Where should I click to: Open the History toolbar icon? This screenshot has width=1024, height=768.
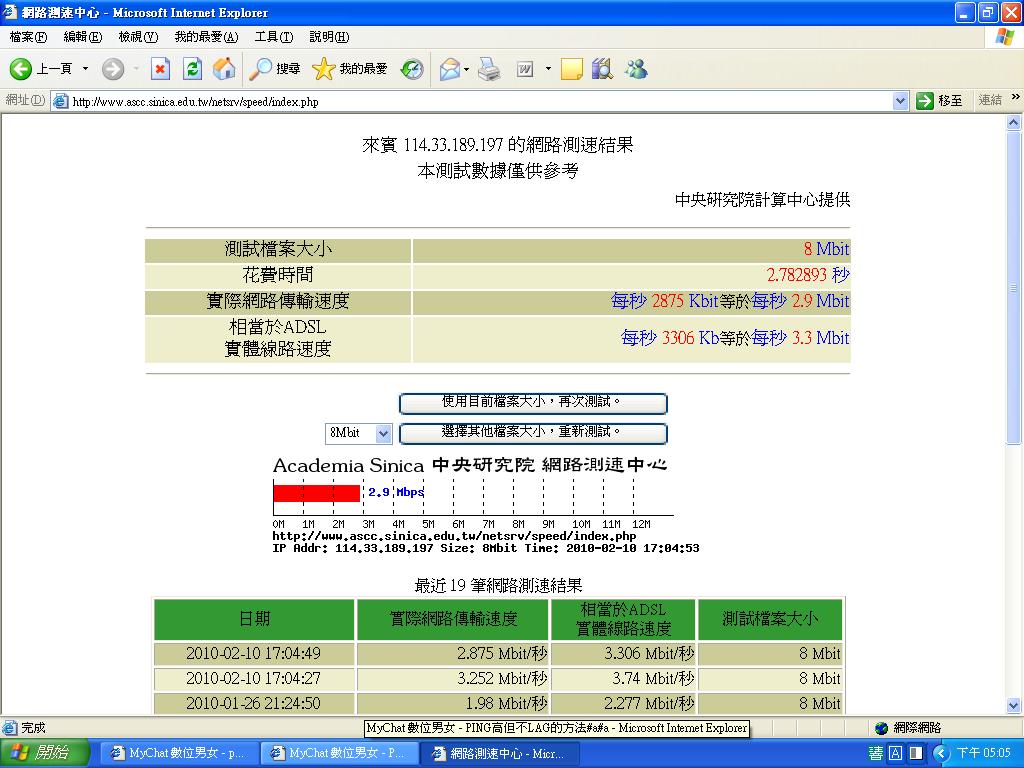coord(412,69)
